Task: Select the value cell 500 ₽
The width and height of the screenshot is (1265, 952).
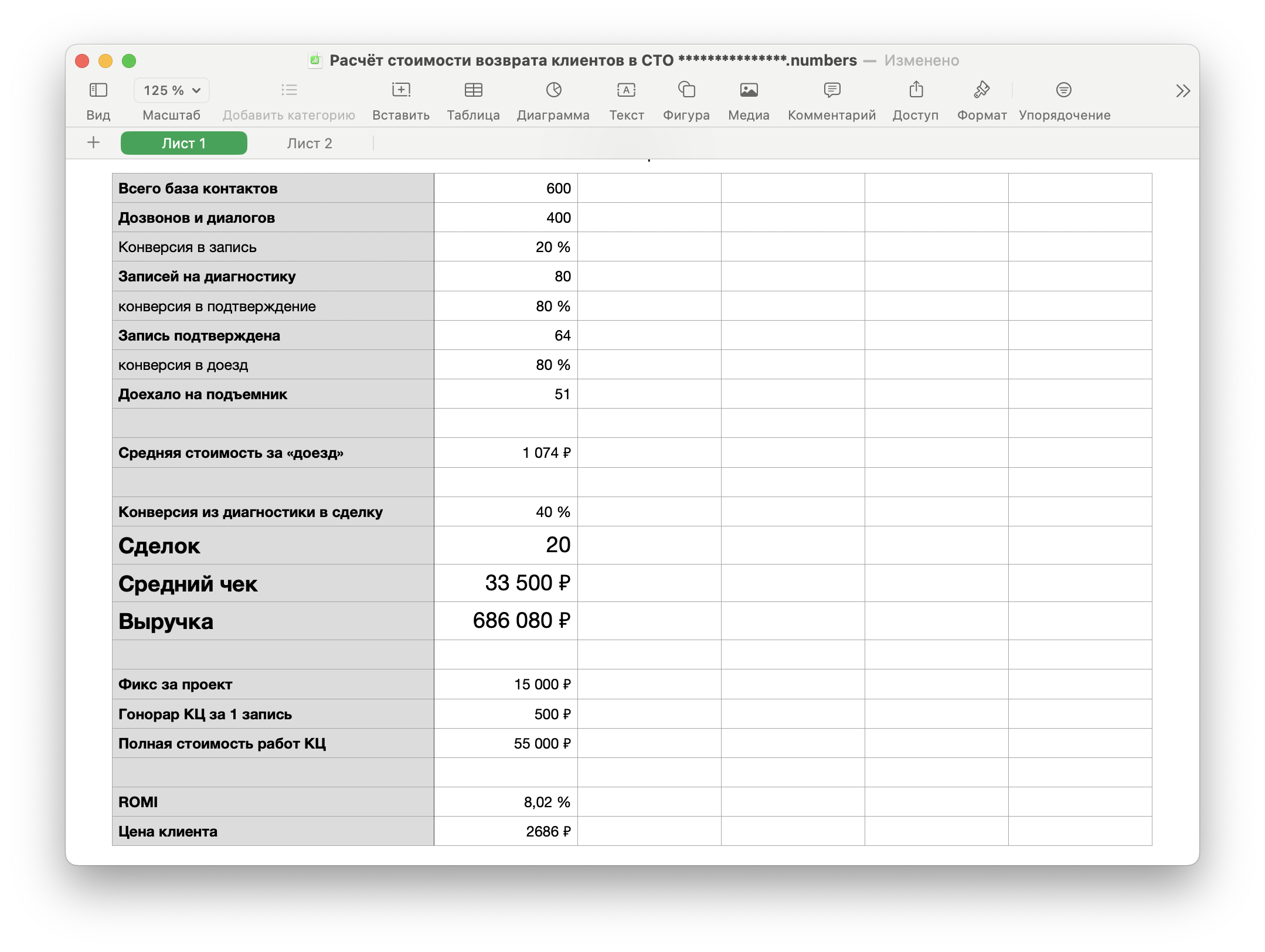Action: pyautogui.click(x=506, y=714)
